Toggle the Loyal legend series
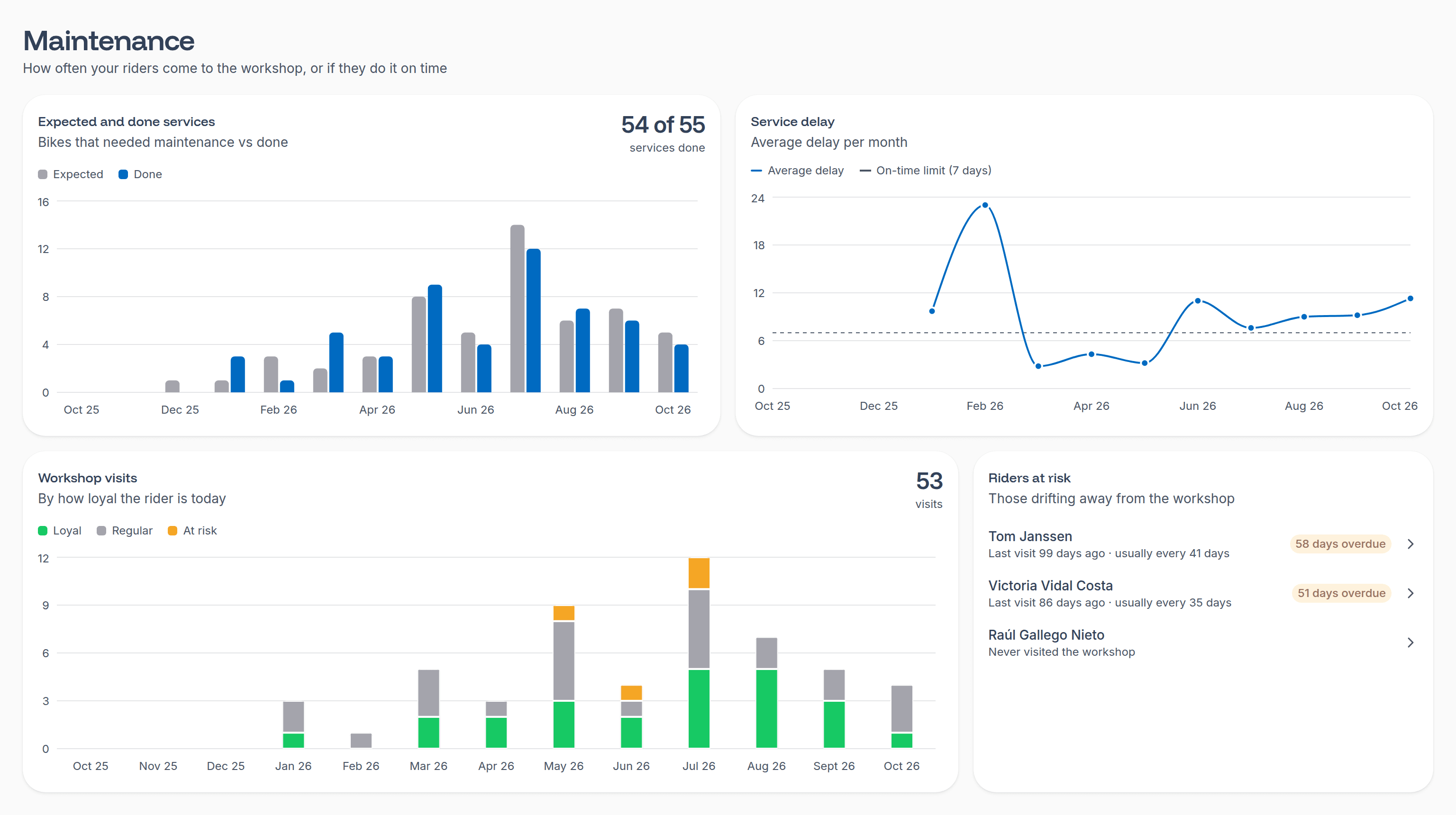Viewport: 1456px width, 815px height. pos(59,530)
